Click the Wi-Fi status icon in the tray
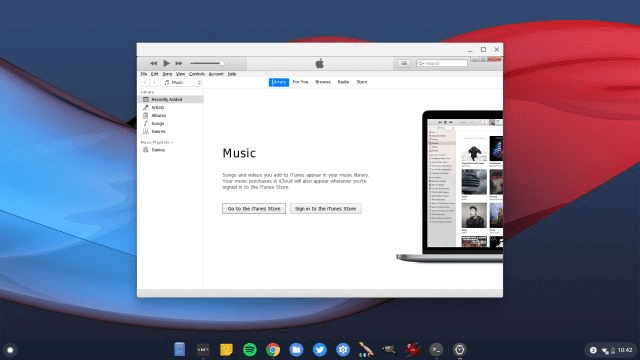 coord(605,351)
